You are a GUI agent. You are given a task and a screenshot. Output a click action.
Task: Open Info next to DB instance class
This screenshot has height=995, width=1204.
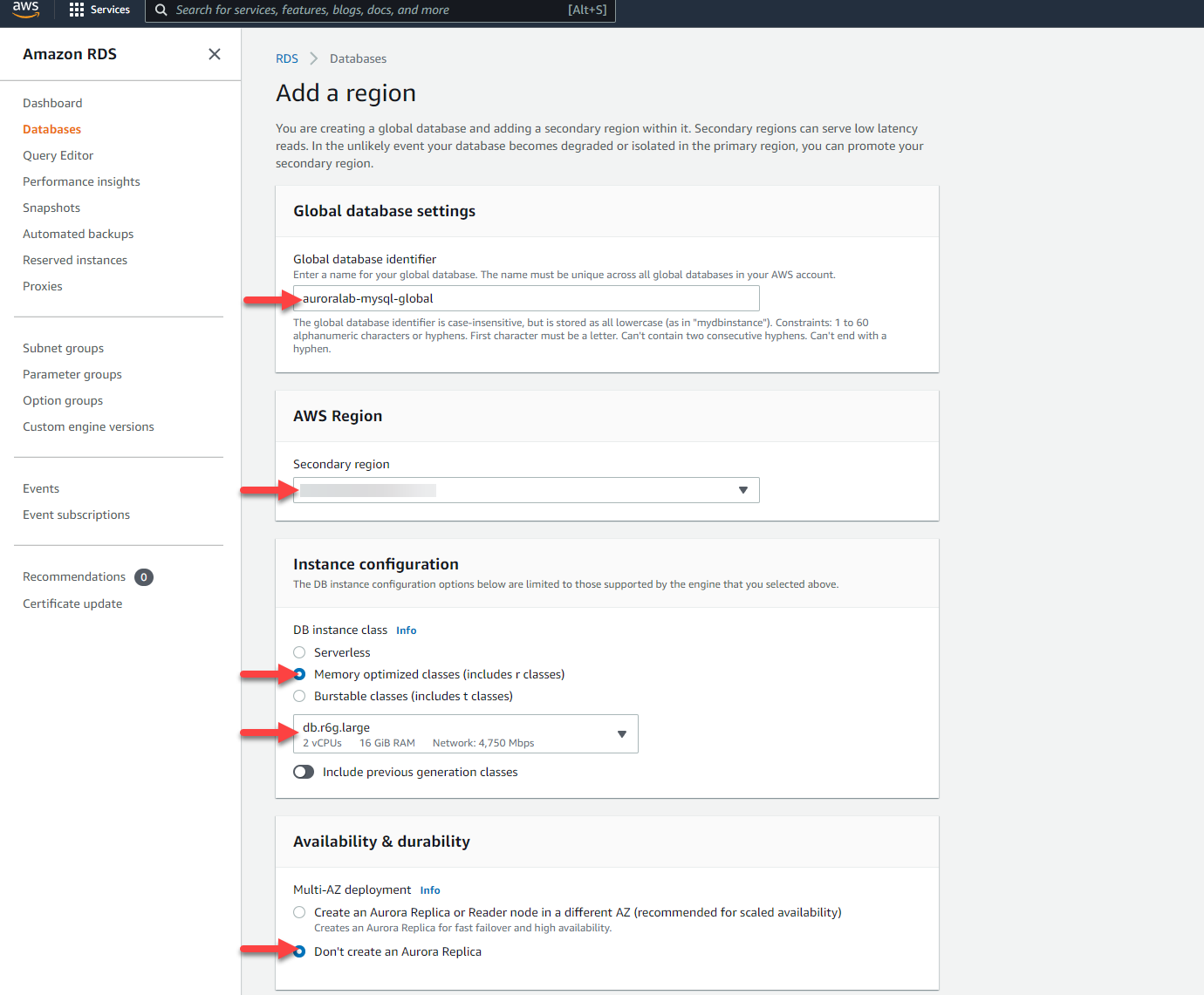click(x=406, y=629)
